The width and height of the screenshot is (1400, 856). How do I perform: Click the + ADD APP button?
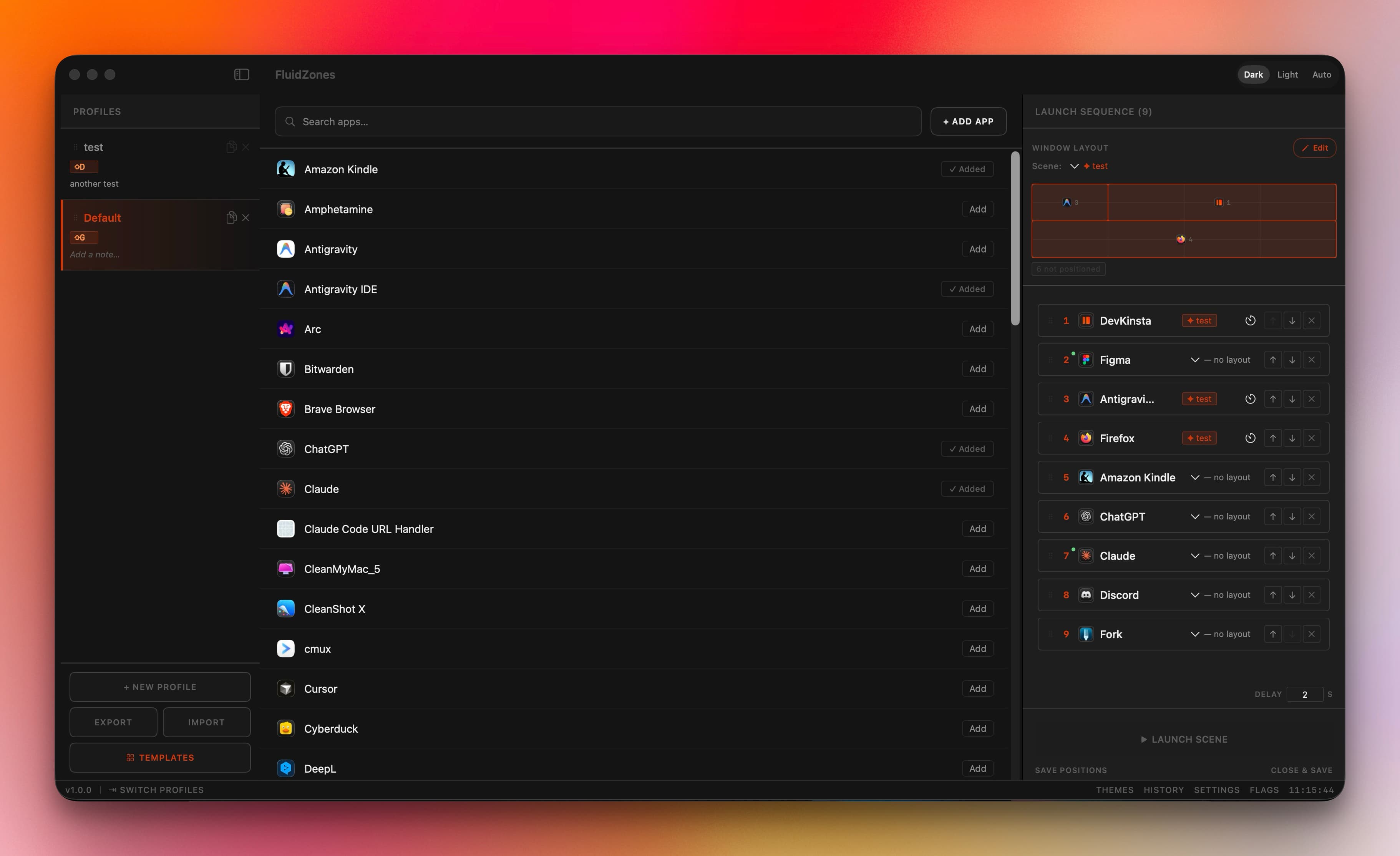pyautogui.click(x=968, y=121)
